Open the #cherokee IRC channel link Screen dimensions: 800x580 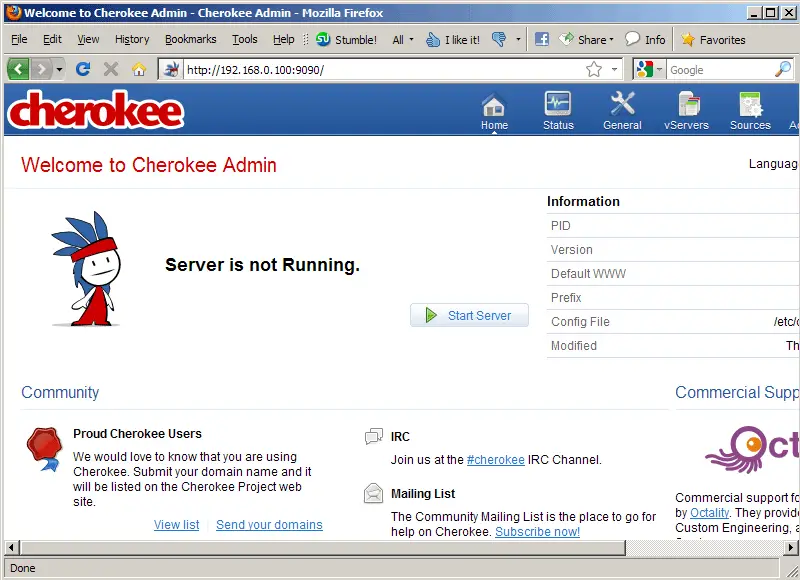(495, 460)
